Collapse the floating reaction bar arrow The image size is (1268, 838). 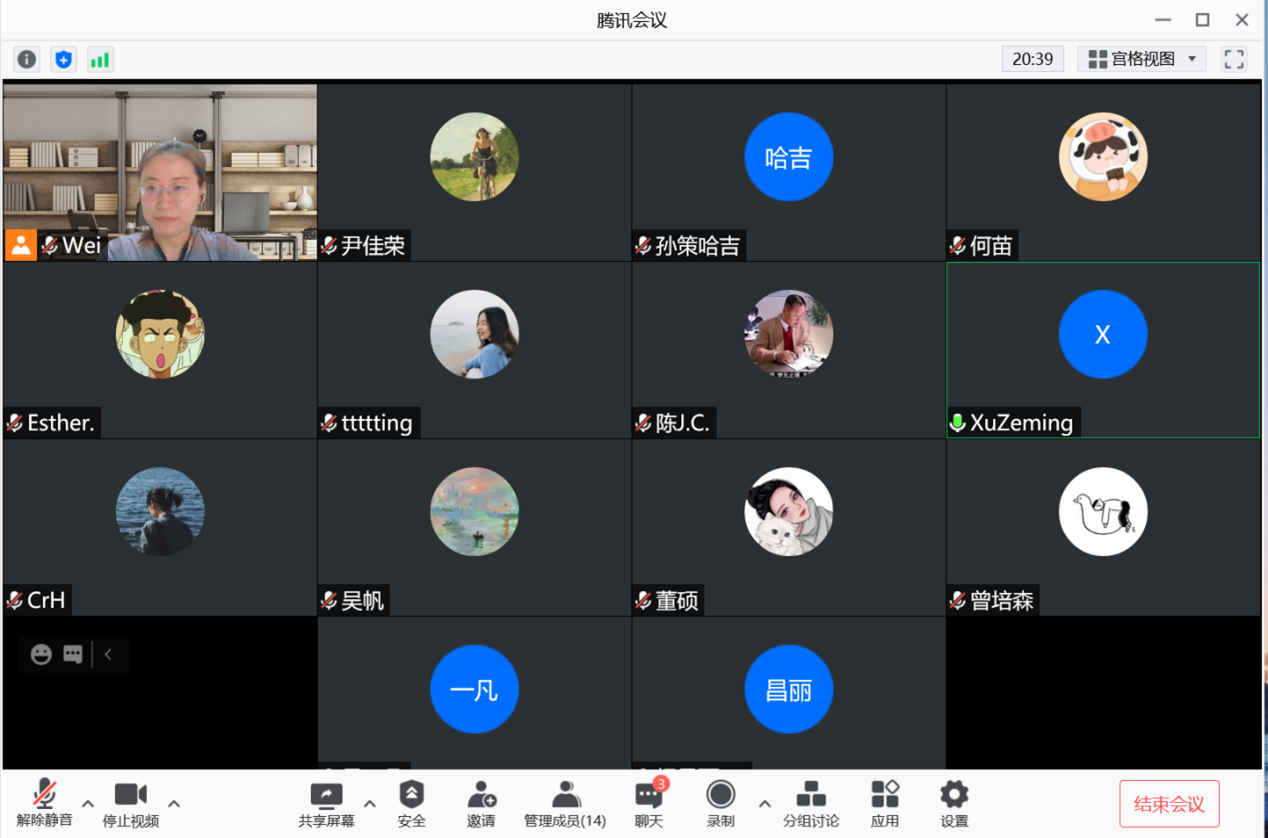point(108,654)
